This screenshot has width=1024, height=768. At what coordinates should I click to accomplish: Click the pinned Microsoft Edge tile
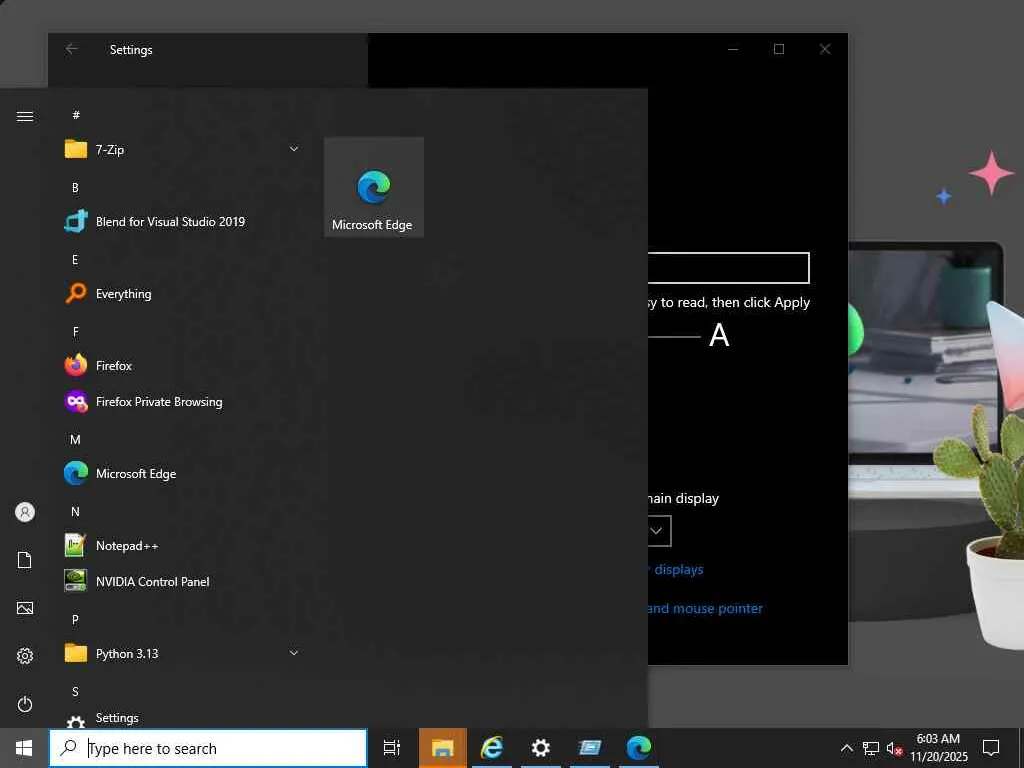point(374,187)
